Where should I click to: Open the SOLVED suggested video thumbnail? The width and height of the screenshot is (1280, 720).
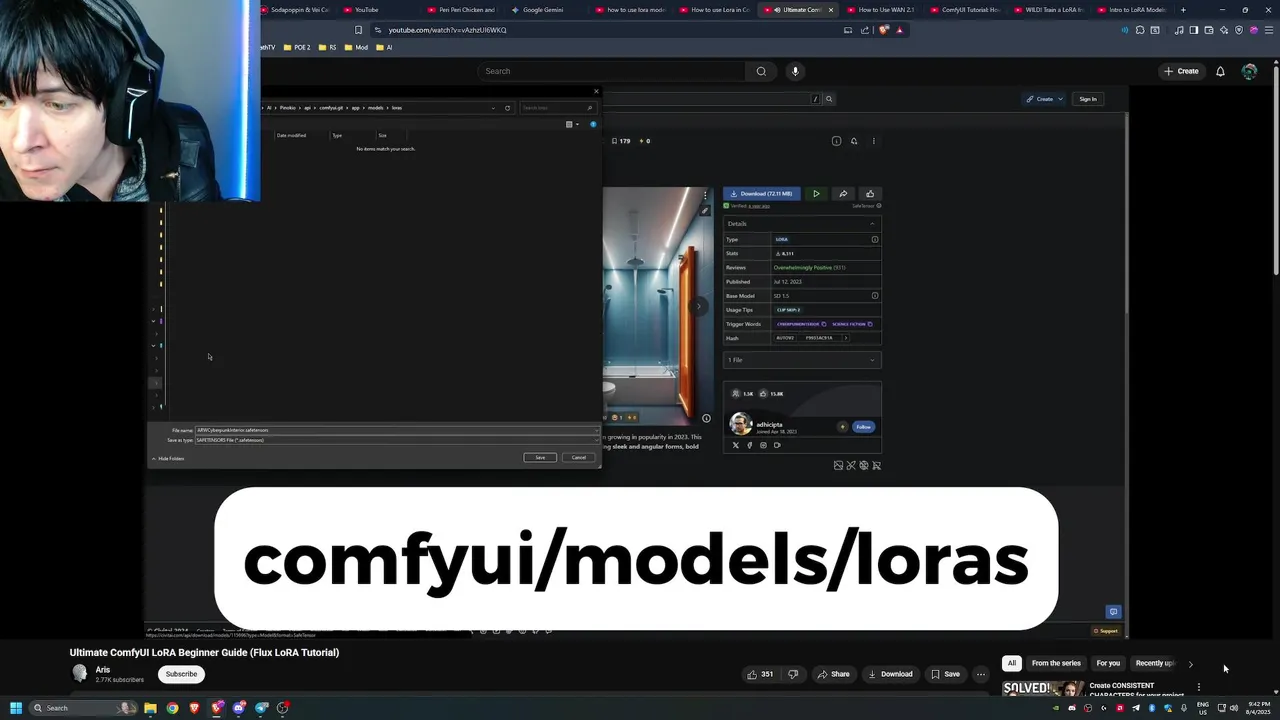[1043, 689]
